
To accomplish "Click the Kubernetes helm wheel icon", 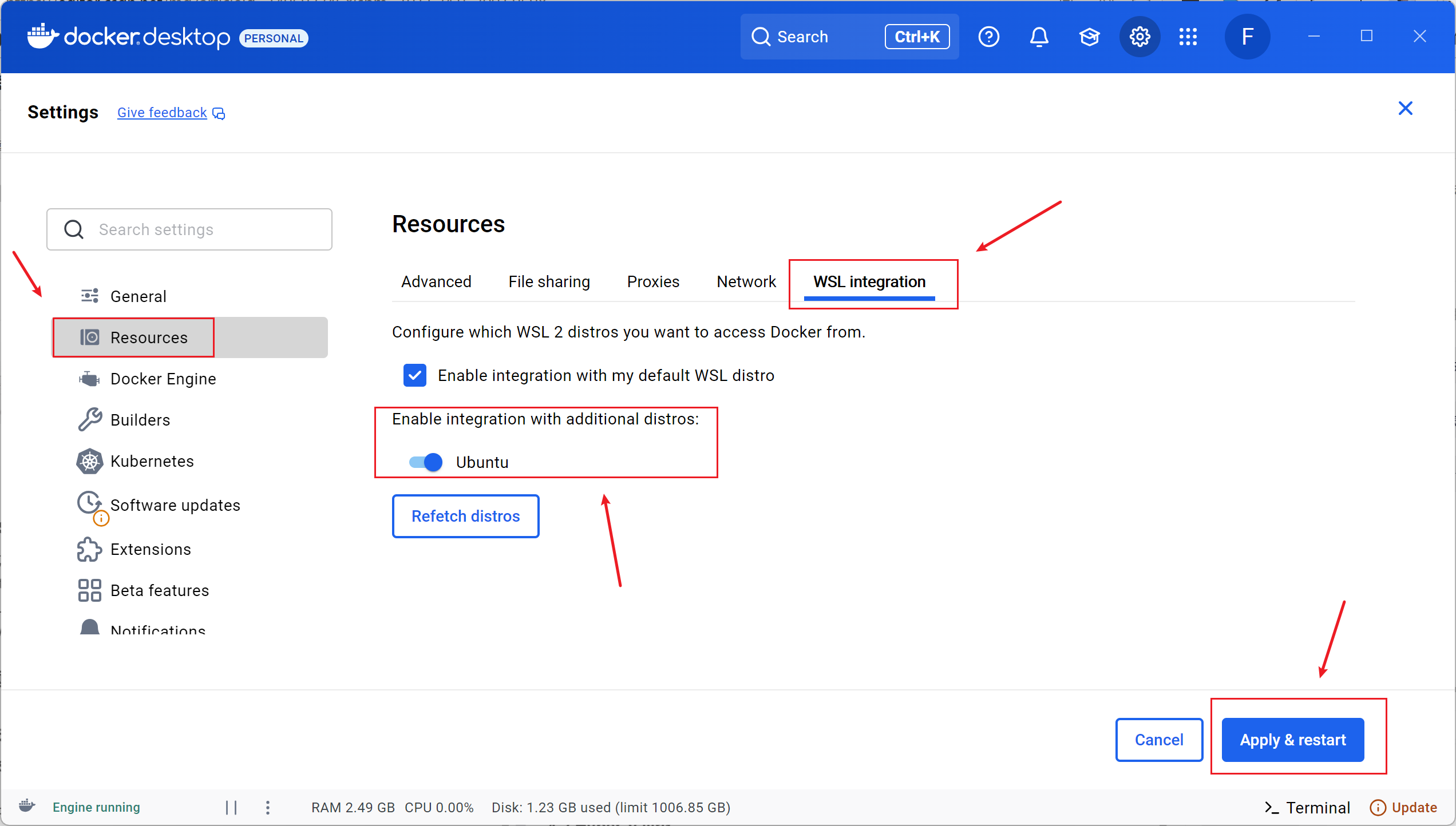I will [x=90, y=461].
